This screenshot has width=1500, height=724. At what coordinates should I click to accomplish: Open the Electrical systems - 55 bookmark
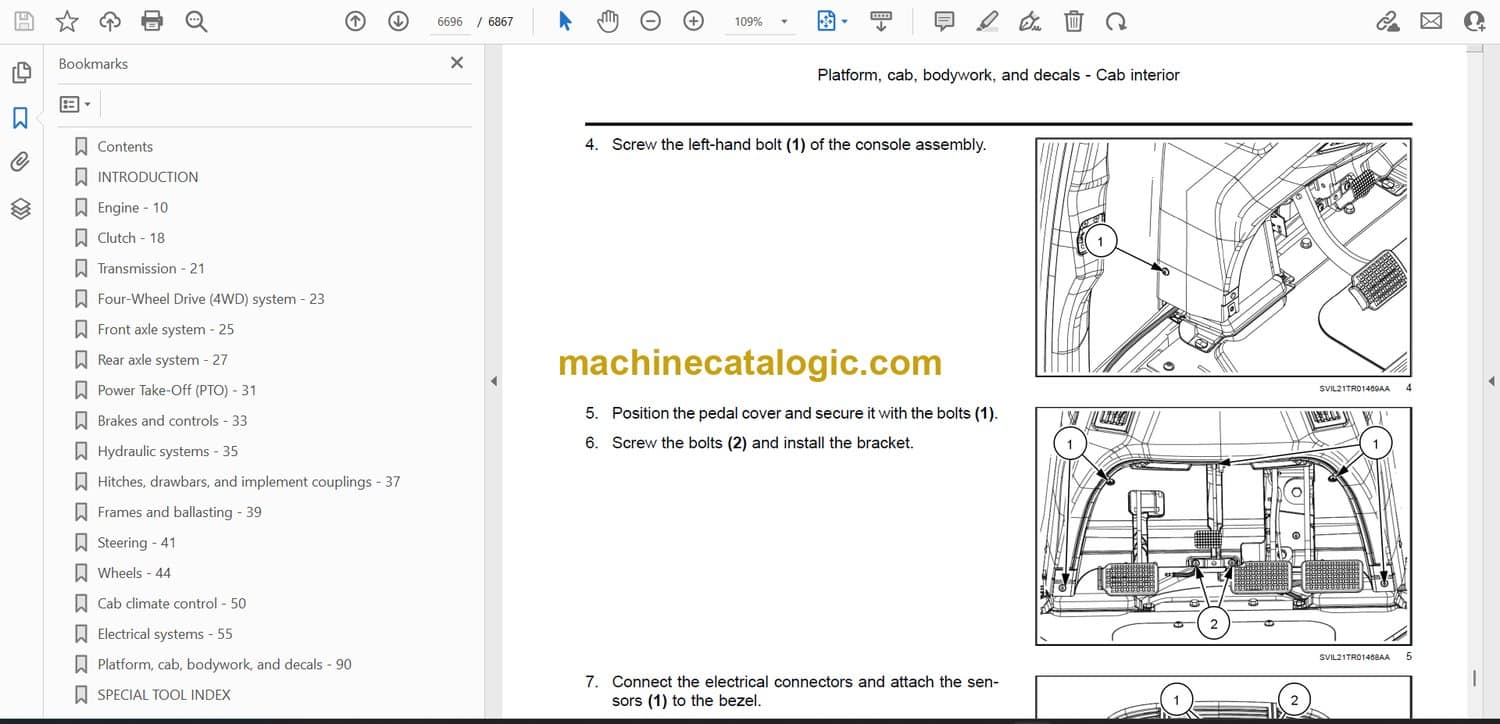click(165, 634)
